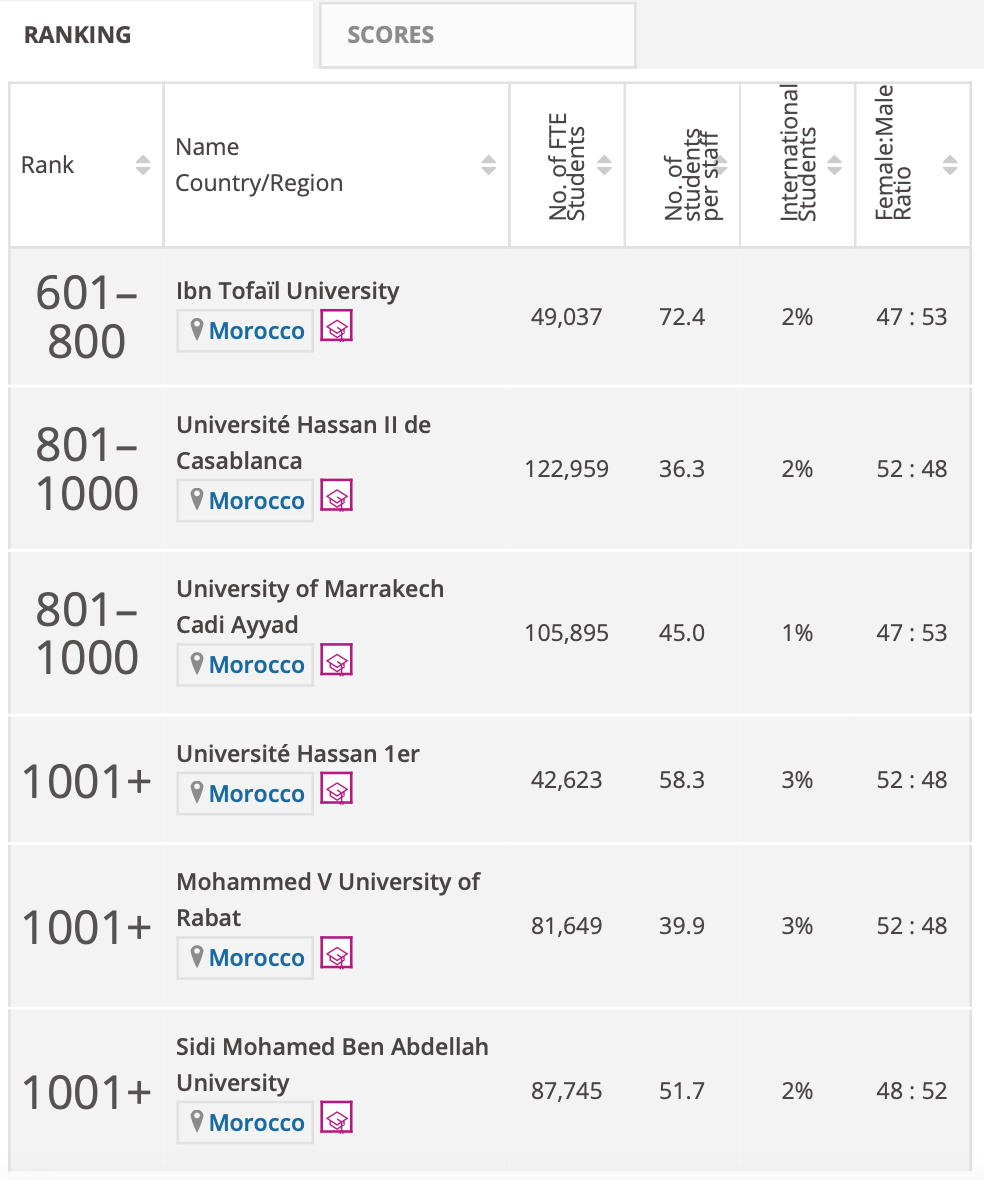Viewport: 984px width, 1180px height.
Task: Click graduation cap icon beside Université Hassan II
Action: (x=336, y=497)
